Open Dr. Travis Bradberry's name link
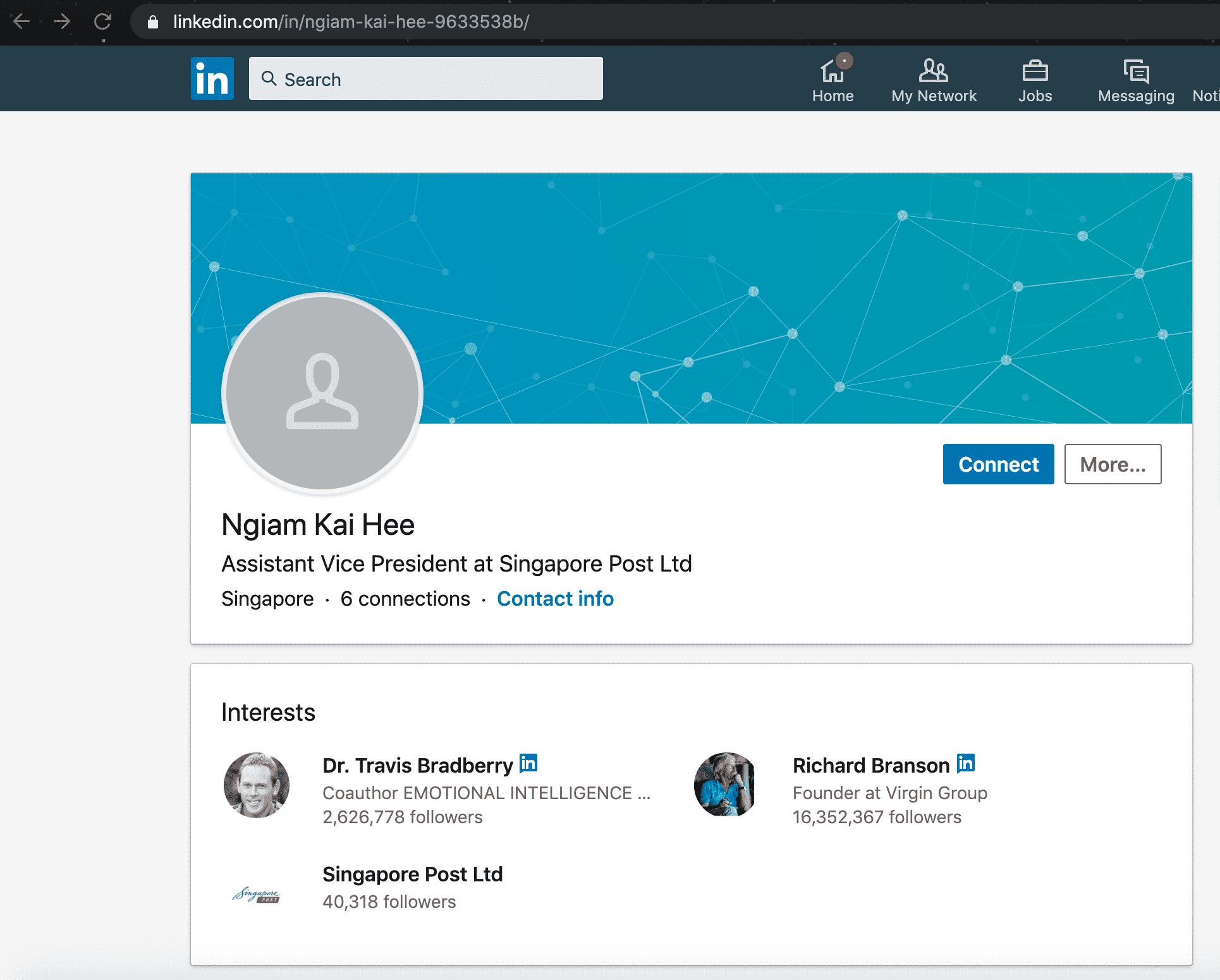 tap(418, 766)
